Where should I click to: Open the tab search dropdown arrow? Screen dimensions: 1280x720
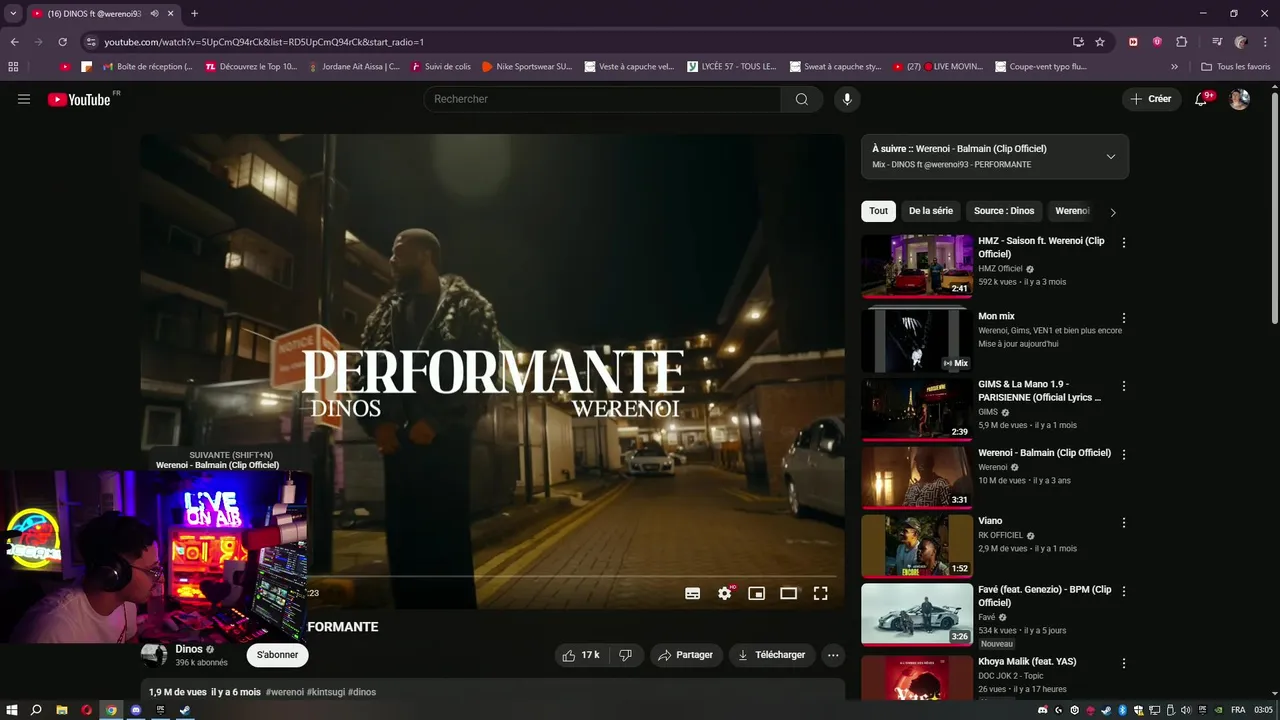tap(13, 14)
